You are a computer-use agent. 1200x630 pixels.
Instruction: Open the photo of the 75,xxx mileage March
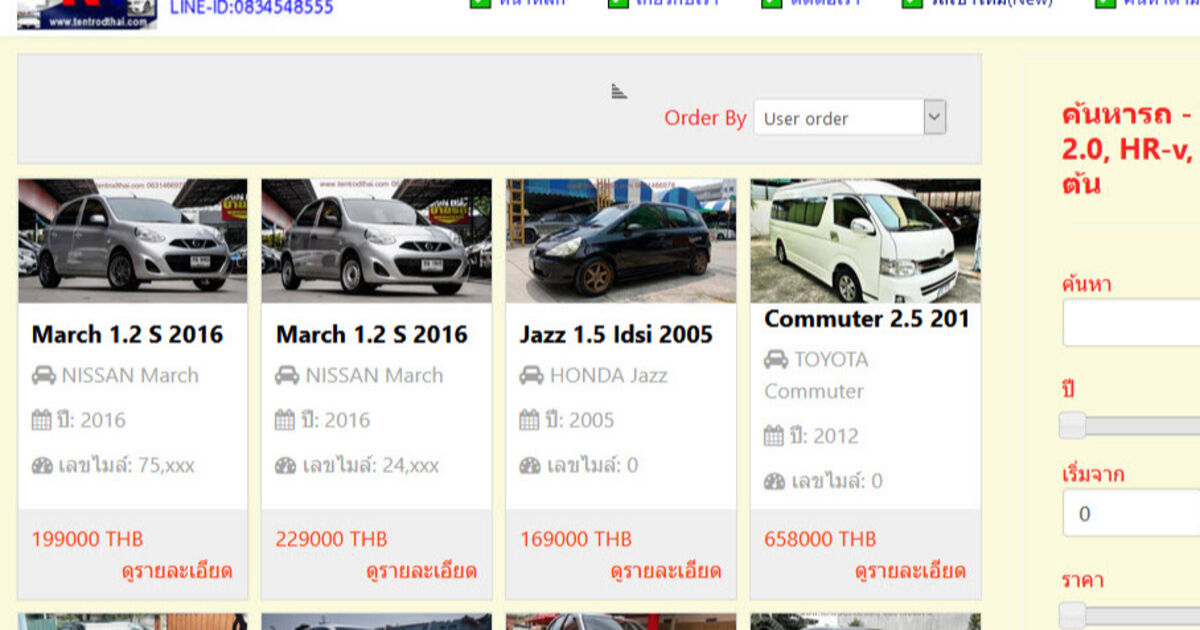pyautogui.click(x=133, y=241)
